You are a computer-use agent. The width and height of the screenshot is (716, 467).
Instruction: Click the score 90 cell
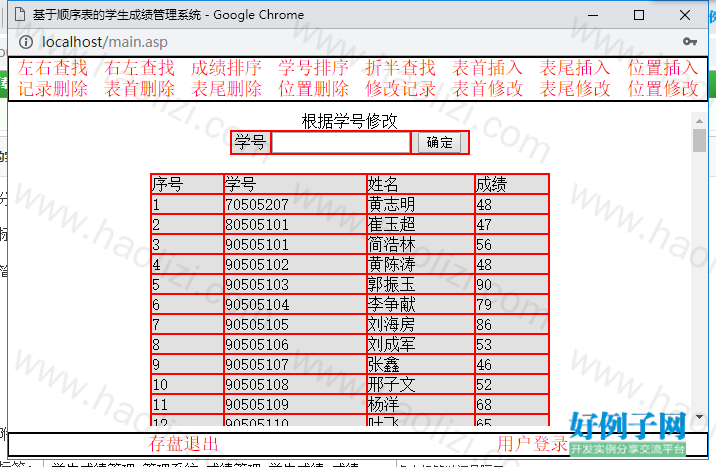[x=511, y=285]
